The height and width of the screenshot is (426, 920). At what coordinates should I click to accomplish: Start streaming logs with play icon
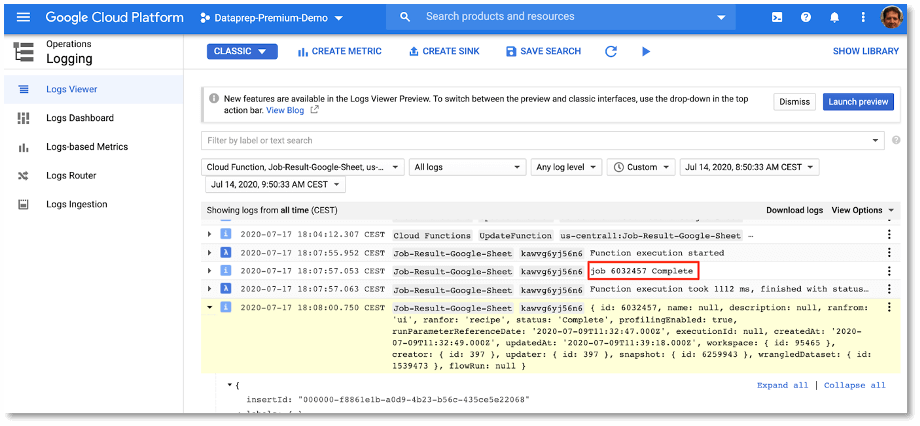click(x=646, y=52)
